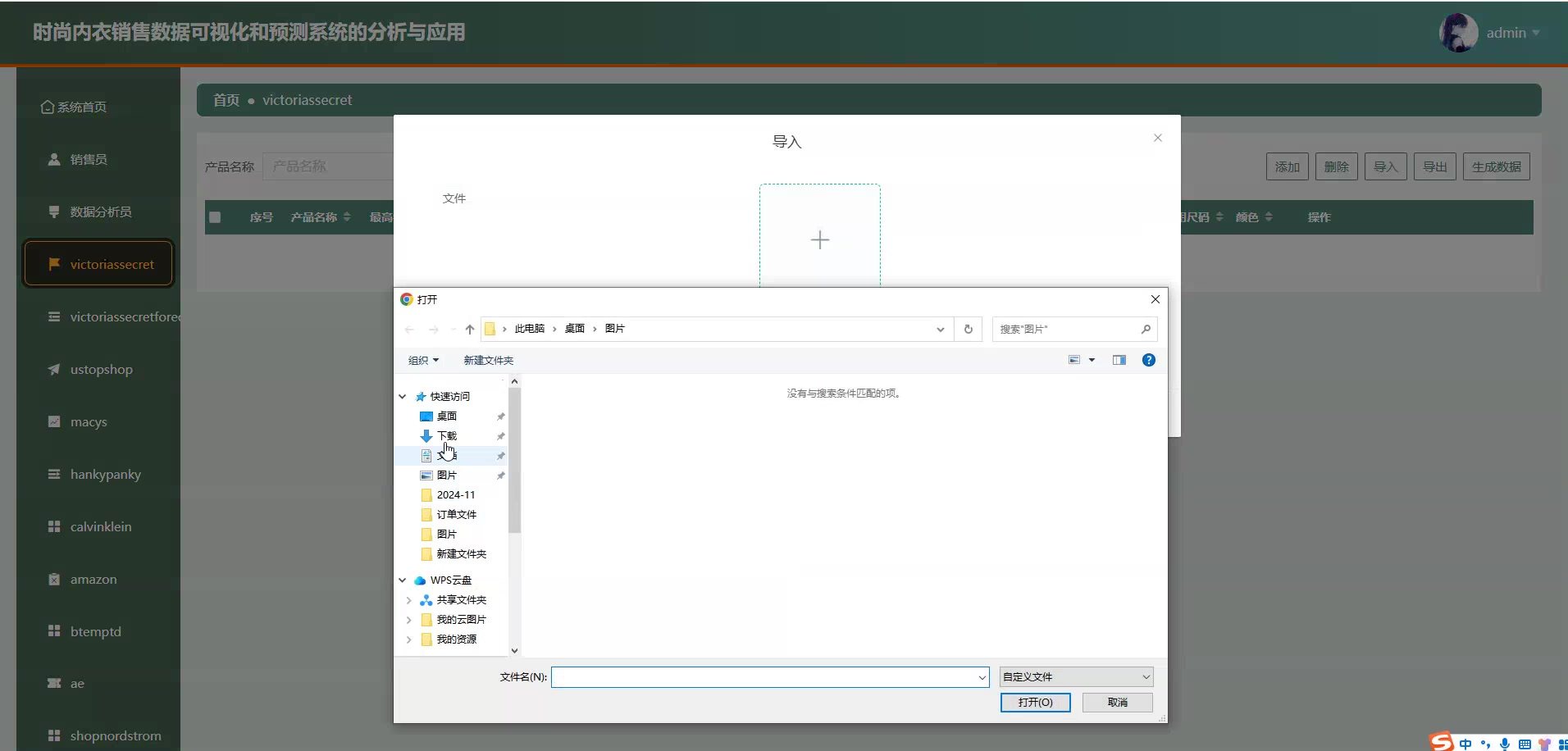
Task: Sort by 颜色 column header
Action: click(1254, 217)
